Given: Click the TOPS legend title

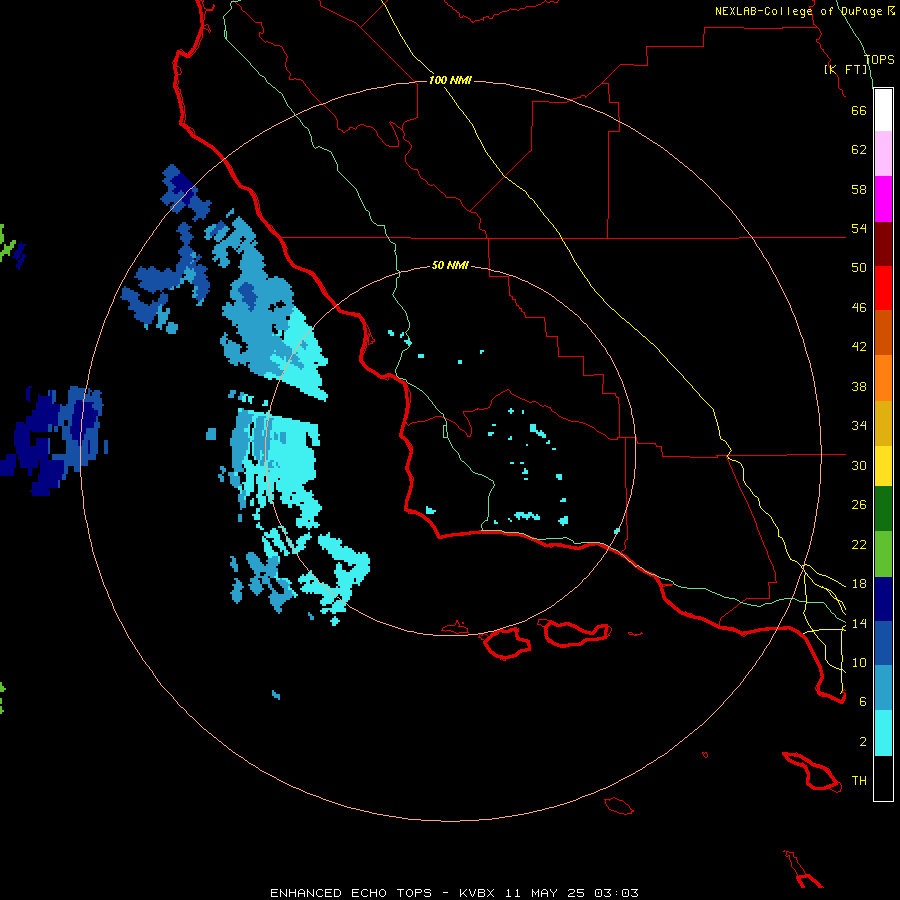Looking at the screenshot, I should pyautogui.click(x=879, y=59).
